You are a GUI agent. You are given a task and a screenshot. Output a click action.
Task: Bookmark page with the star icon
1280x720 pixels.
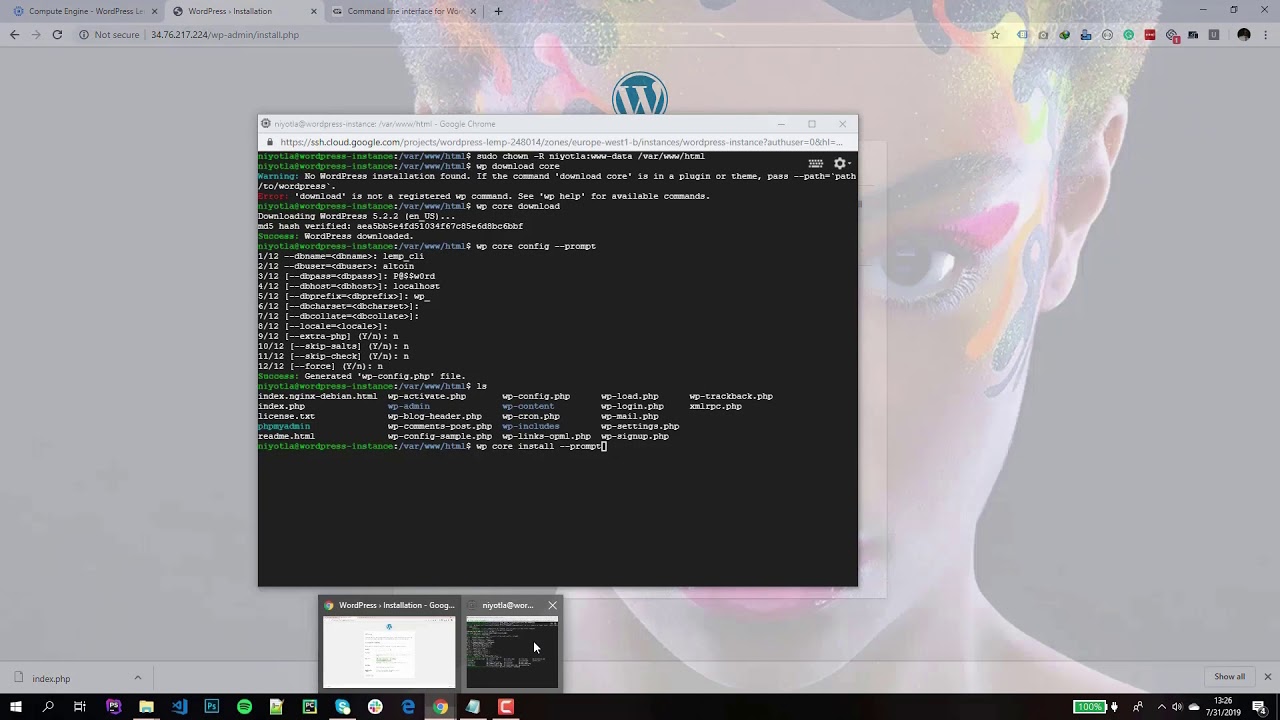click(x=995, y=35)
